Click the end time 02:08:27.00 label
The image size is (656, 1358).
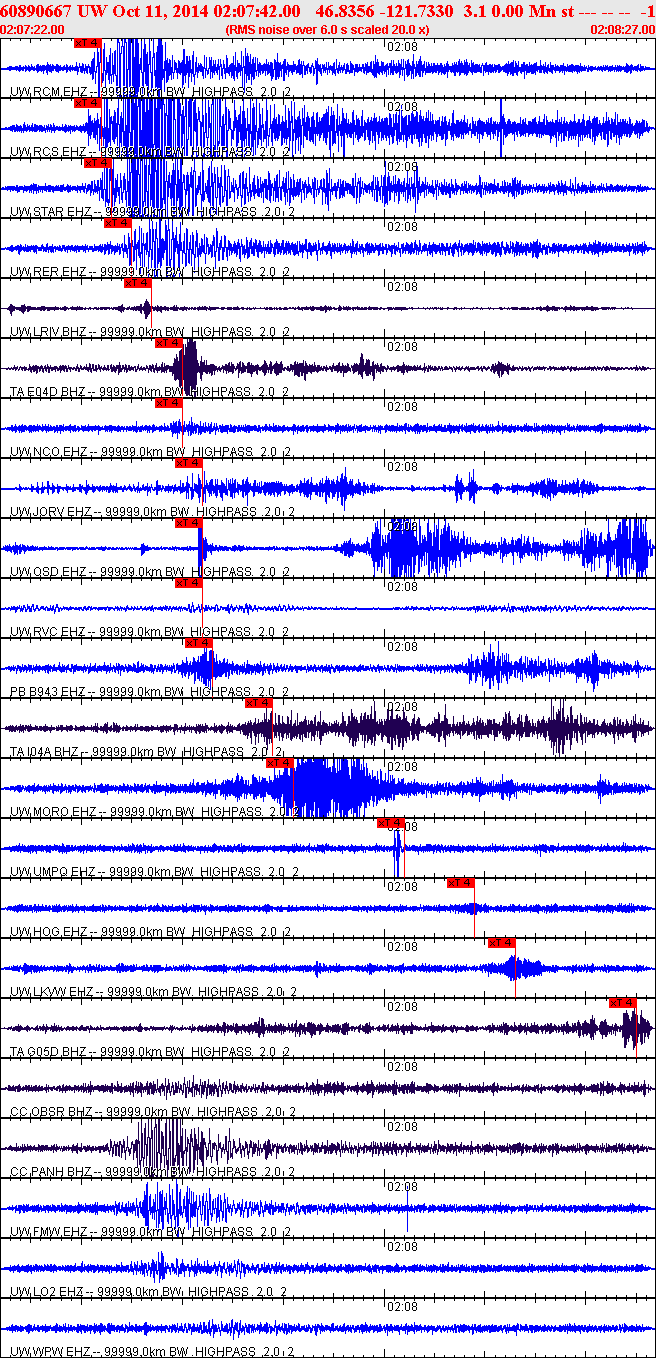pos(623,30)
